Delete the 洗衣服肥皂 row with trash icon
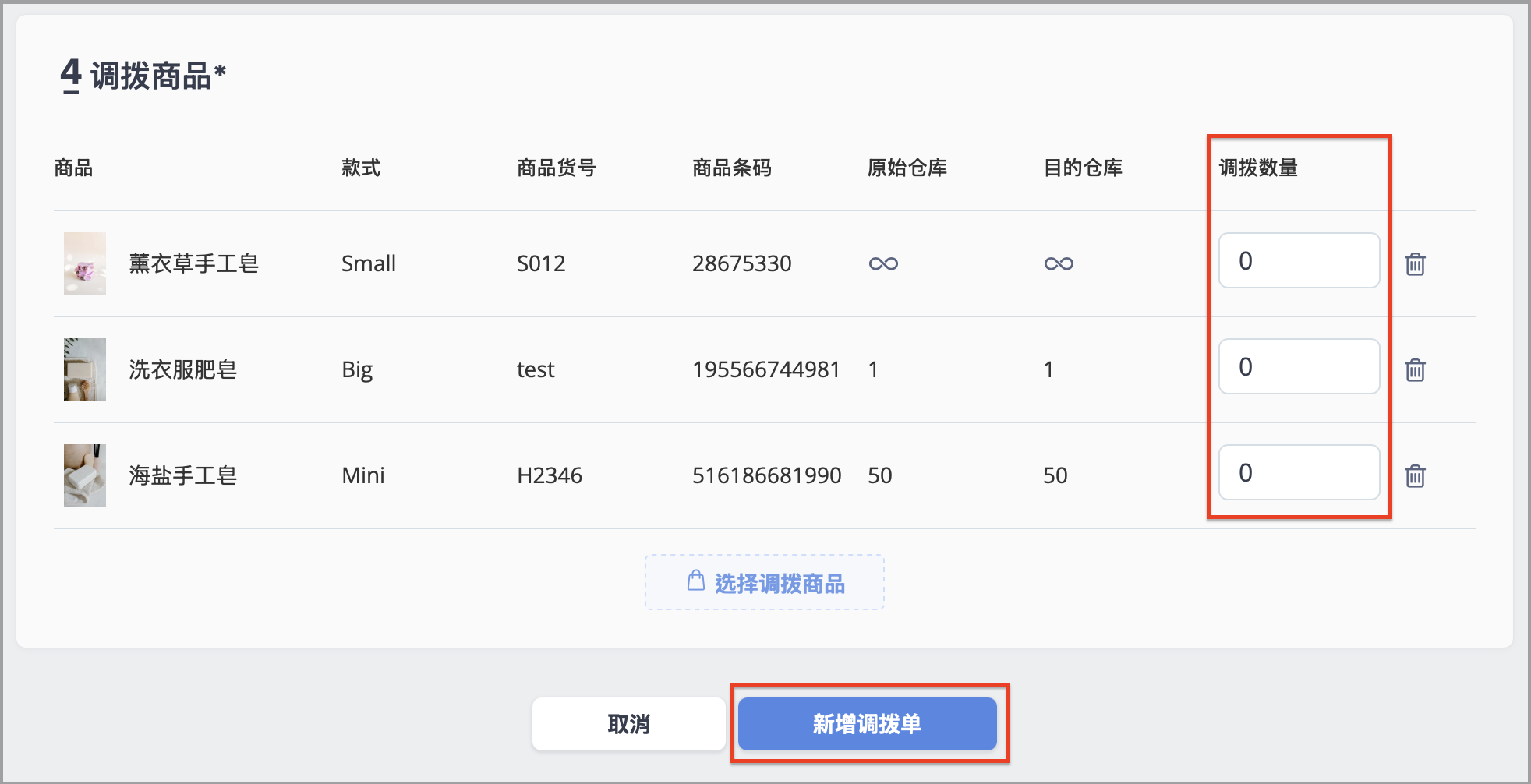This screenshot has height=784, width=1531. 1415,370
